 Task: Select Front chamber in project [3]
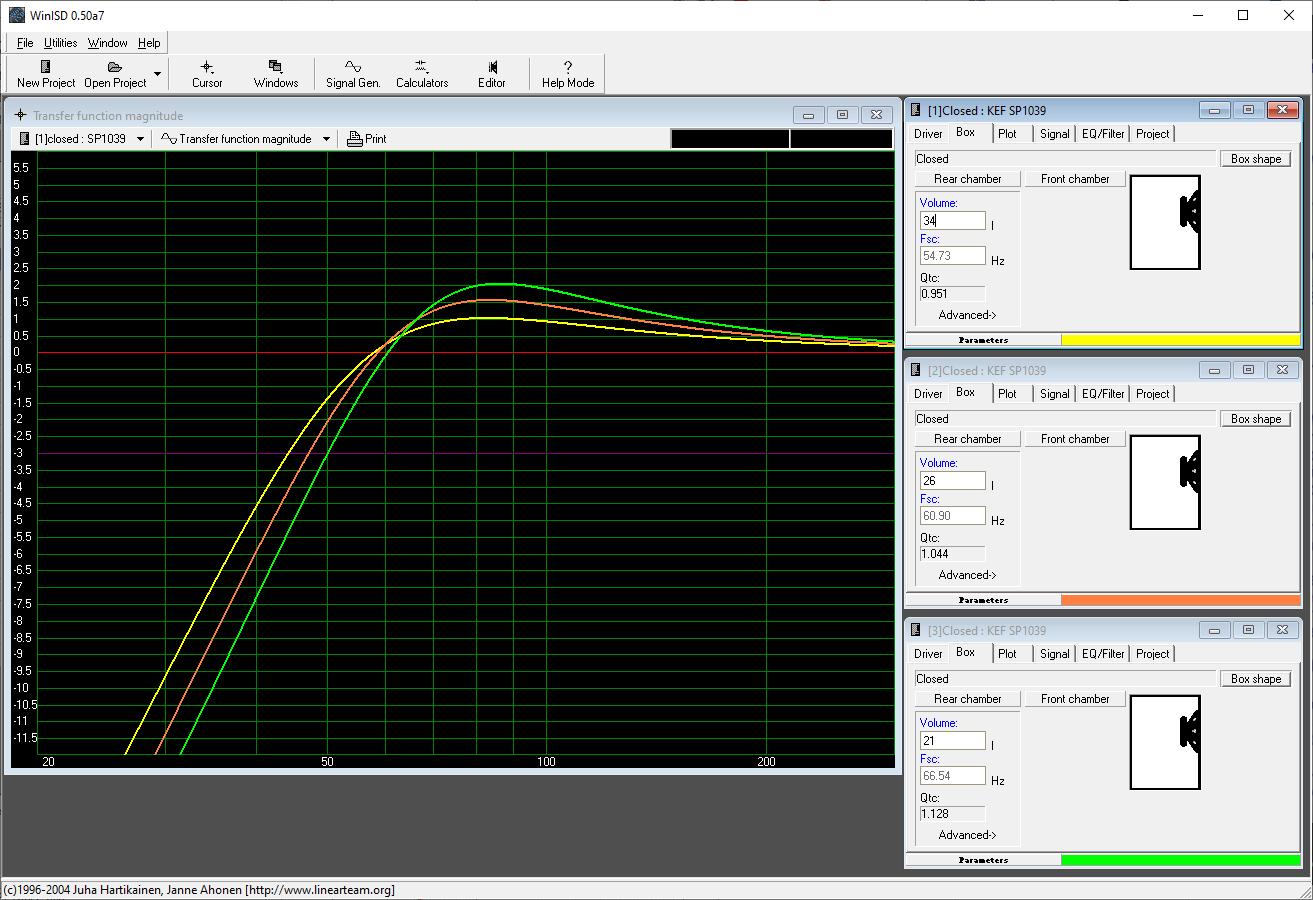click(1075, 699)
